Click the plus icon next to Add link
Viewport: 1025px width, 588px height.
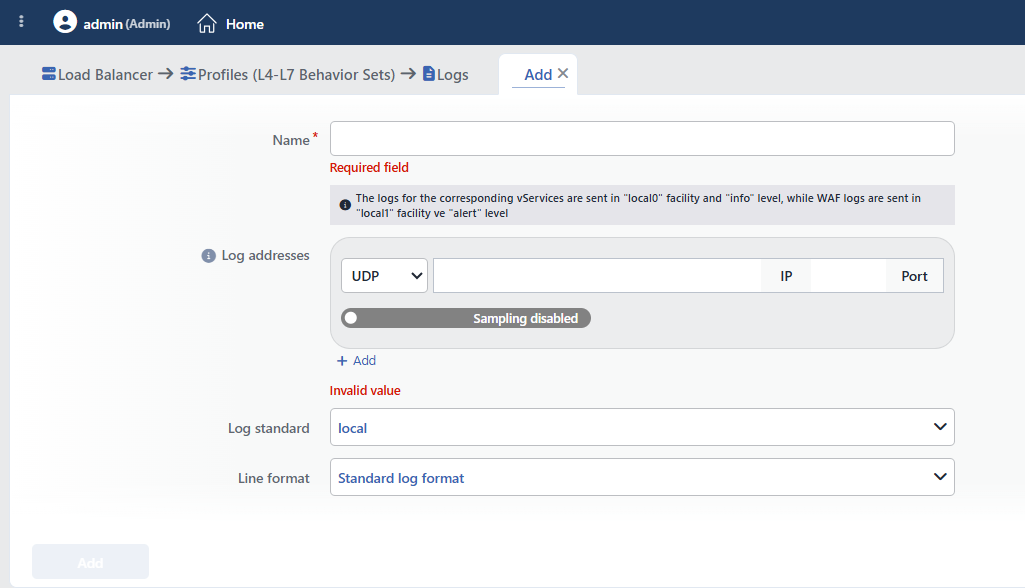(x=342, y=361)
